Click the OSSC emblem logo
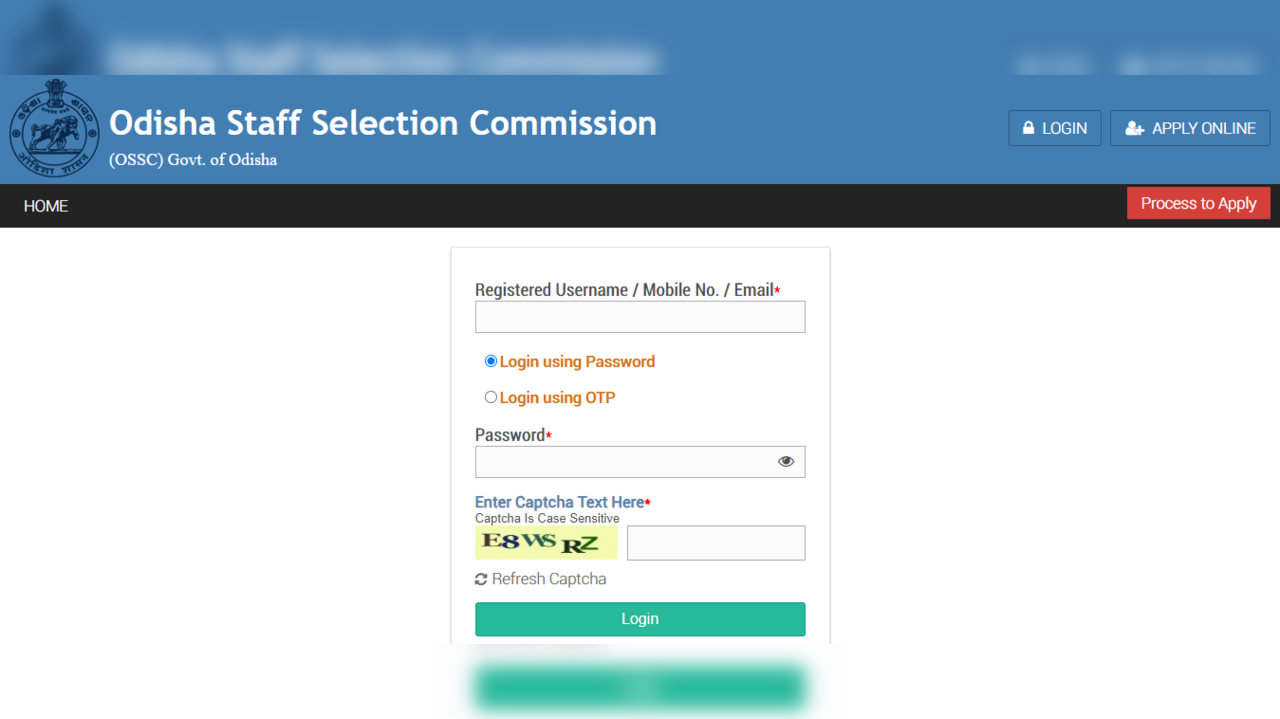1280x719 pixels. point(54,129)
